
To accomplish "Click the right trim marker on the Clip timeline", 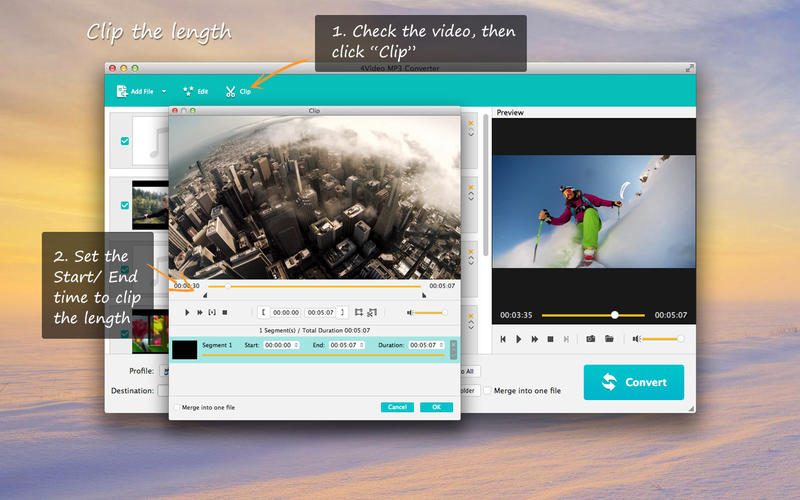I will point(424,295).
